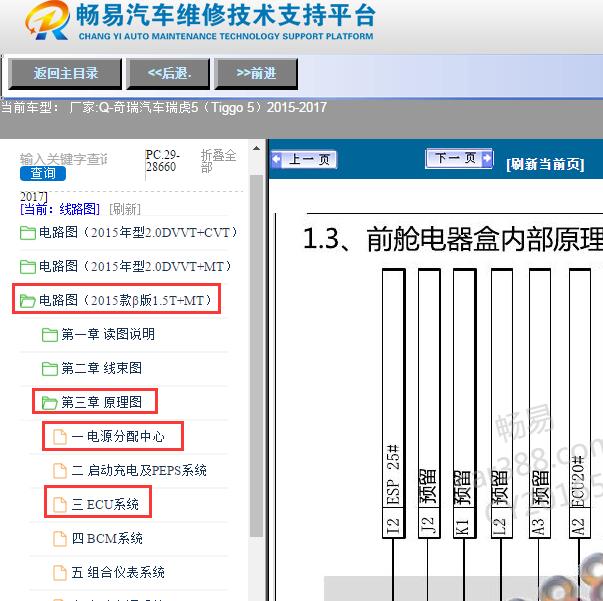
Task: Open 三 ECU系统 page
Action: pyautogui.click(x=105, y=504)
